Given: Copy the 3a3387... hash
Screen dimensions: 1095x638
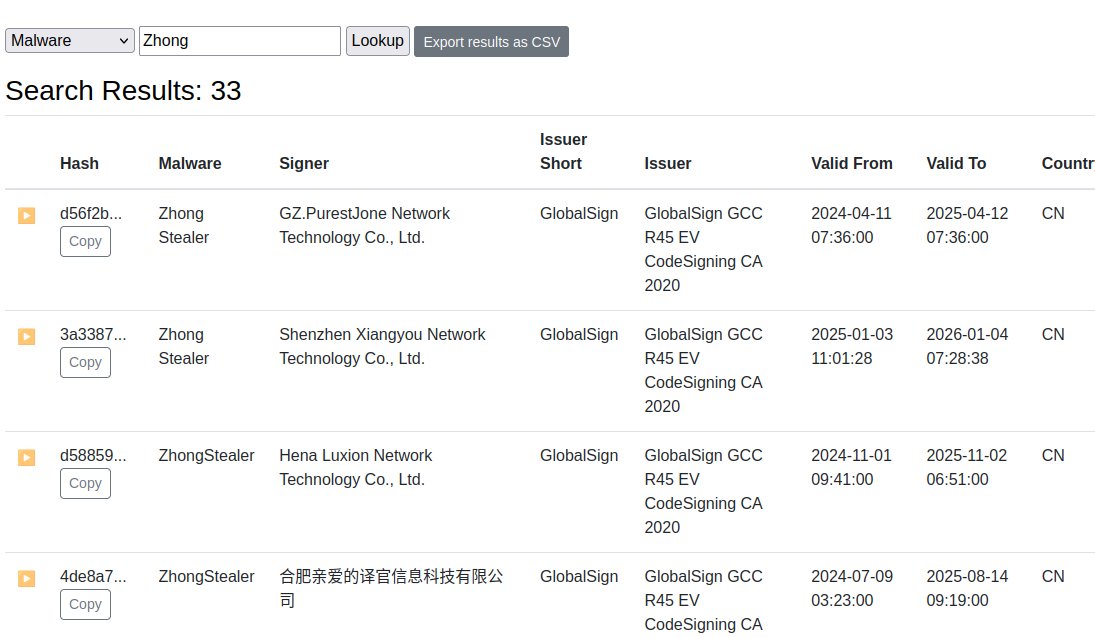Looking at the screenshot, I should point(85,362).
